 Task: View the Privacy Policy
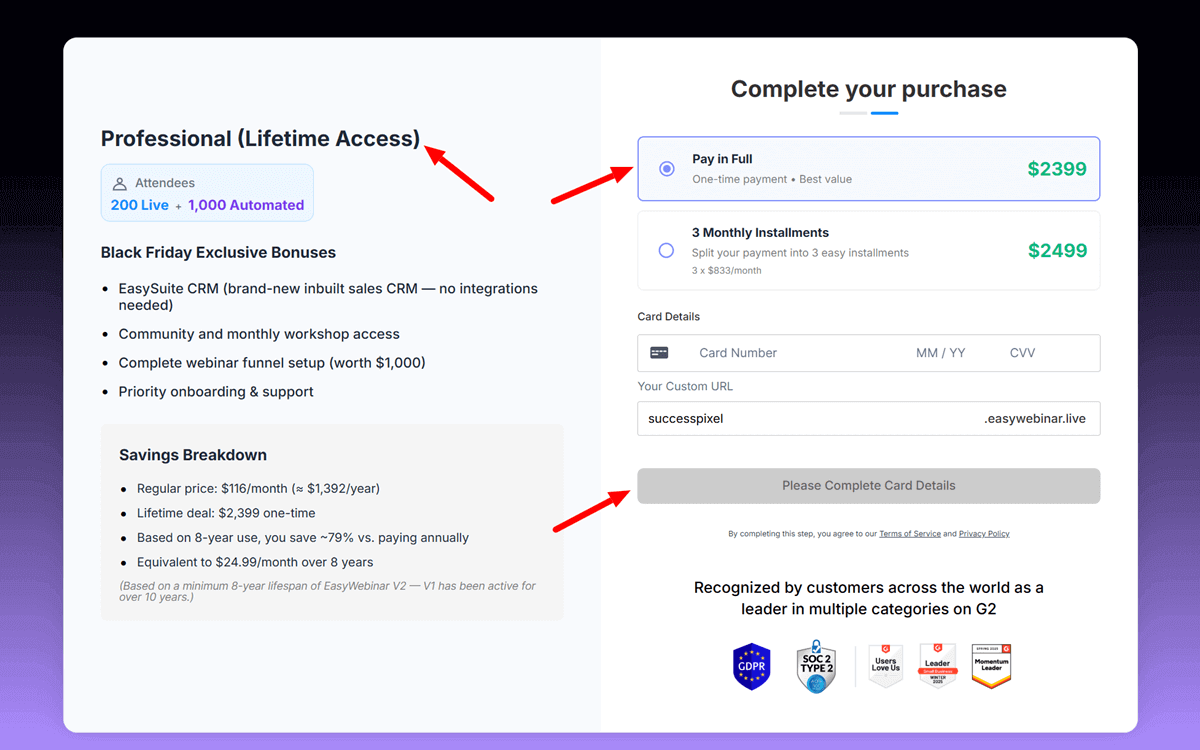(984, 533)
